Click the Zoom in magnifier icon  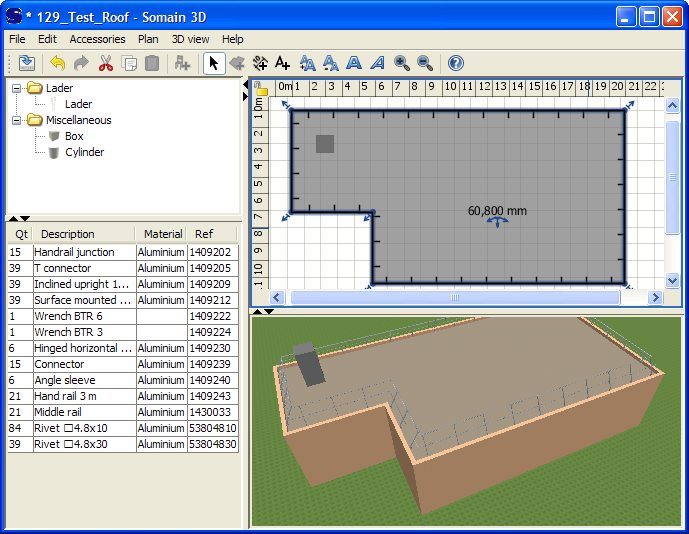click(402, 63)
